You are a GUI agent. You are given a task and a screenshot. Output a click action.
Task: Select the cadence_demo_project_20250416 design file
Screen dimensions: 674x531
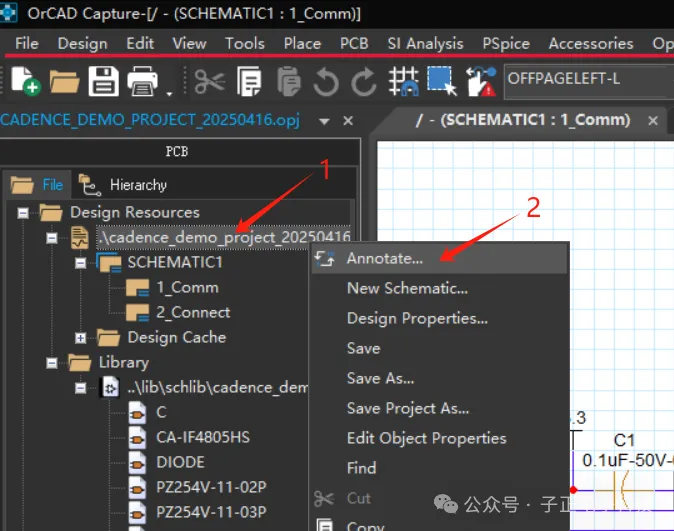coord(224,237)
